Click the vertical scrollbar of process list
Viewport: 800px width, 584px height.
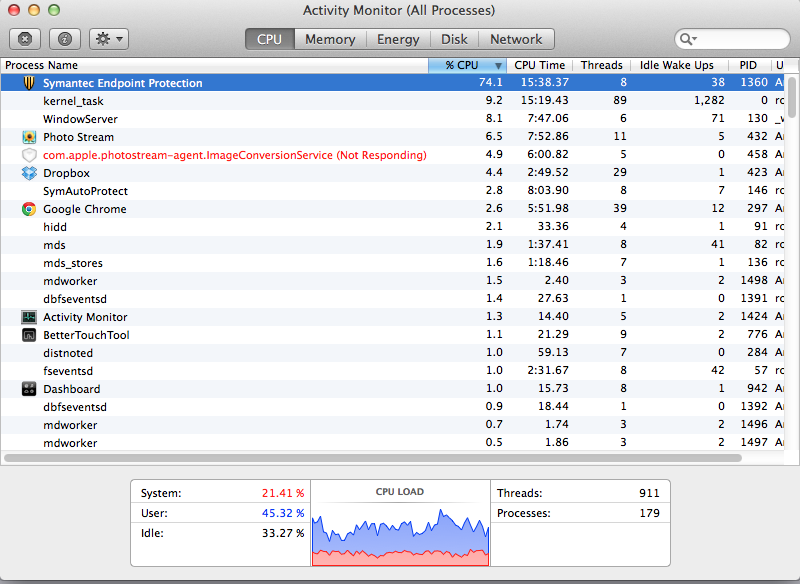792,97
